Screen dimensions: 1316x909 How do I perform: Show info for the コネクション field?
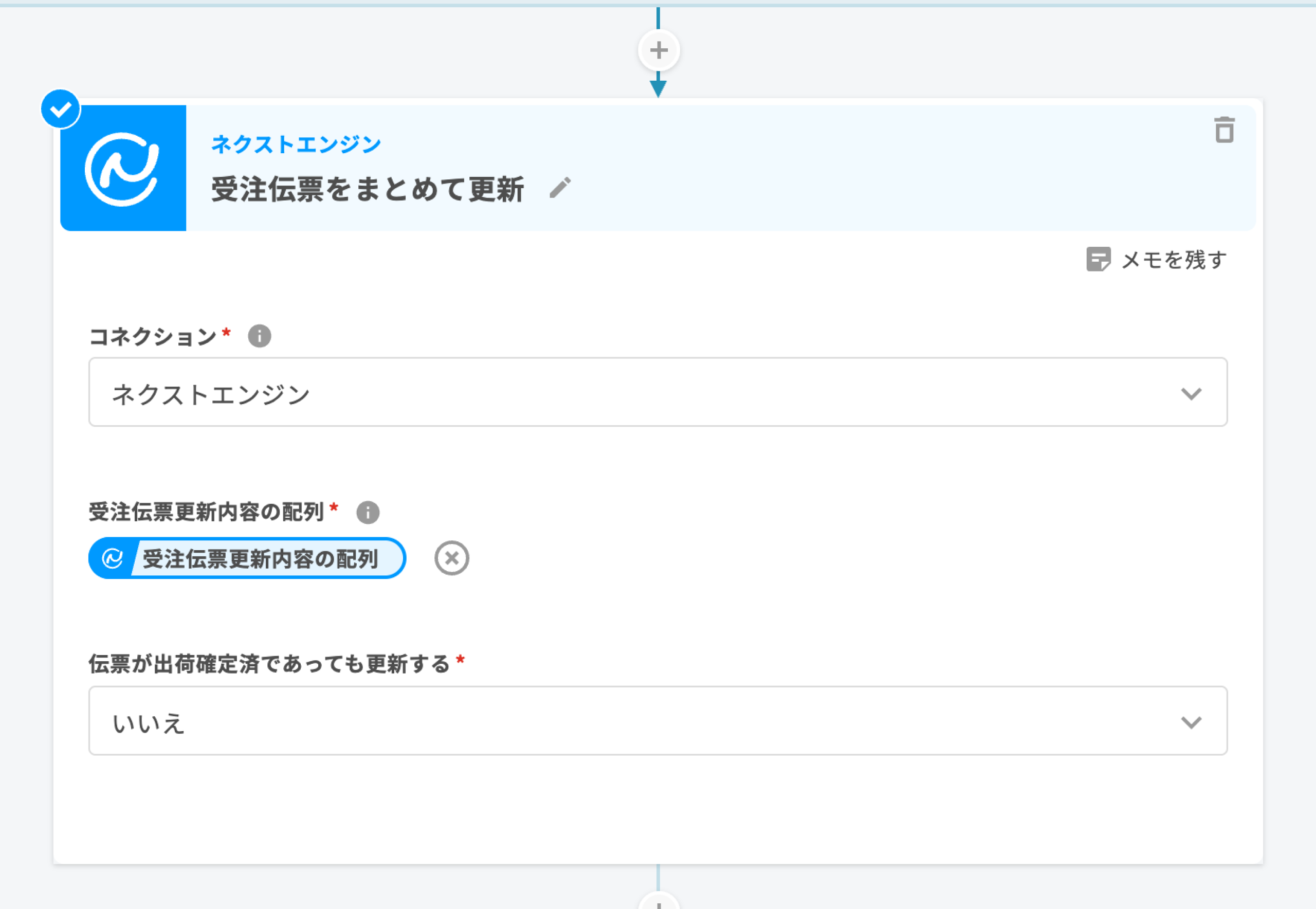pos(259,336)
